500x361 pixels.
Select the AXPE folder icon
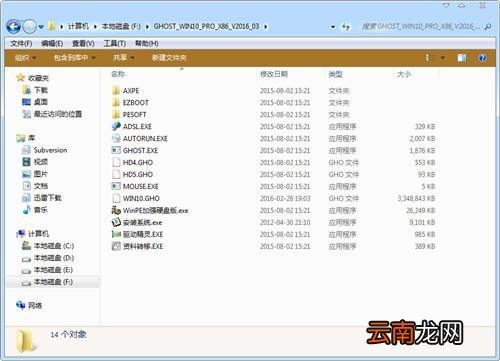(x=116, y=91)
